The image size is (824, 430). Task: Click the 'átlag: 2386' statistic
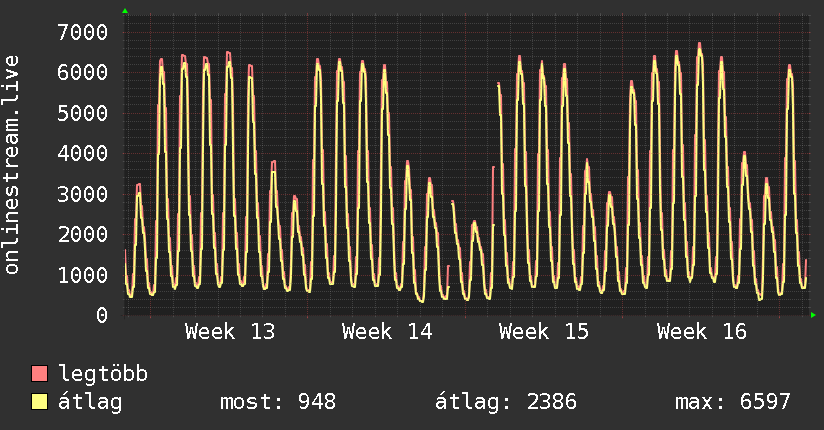[506, 402]
